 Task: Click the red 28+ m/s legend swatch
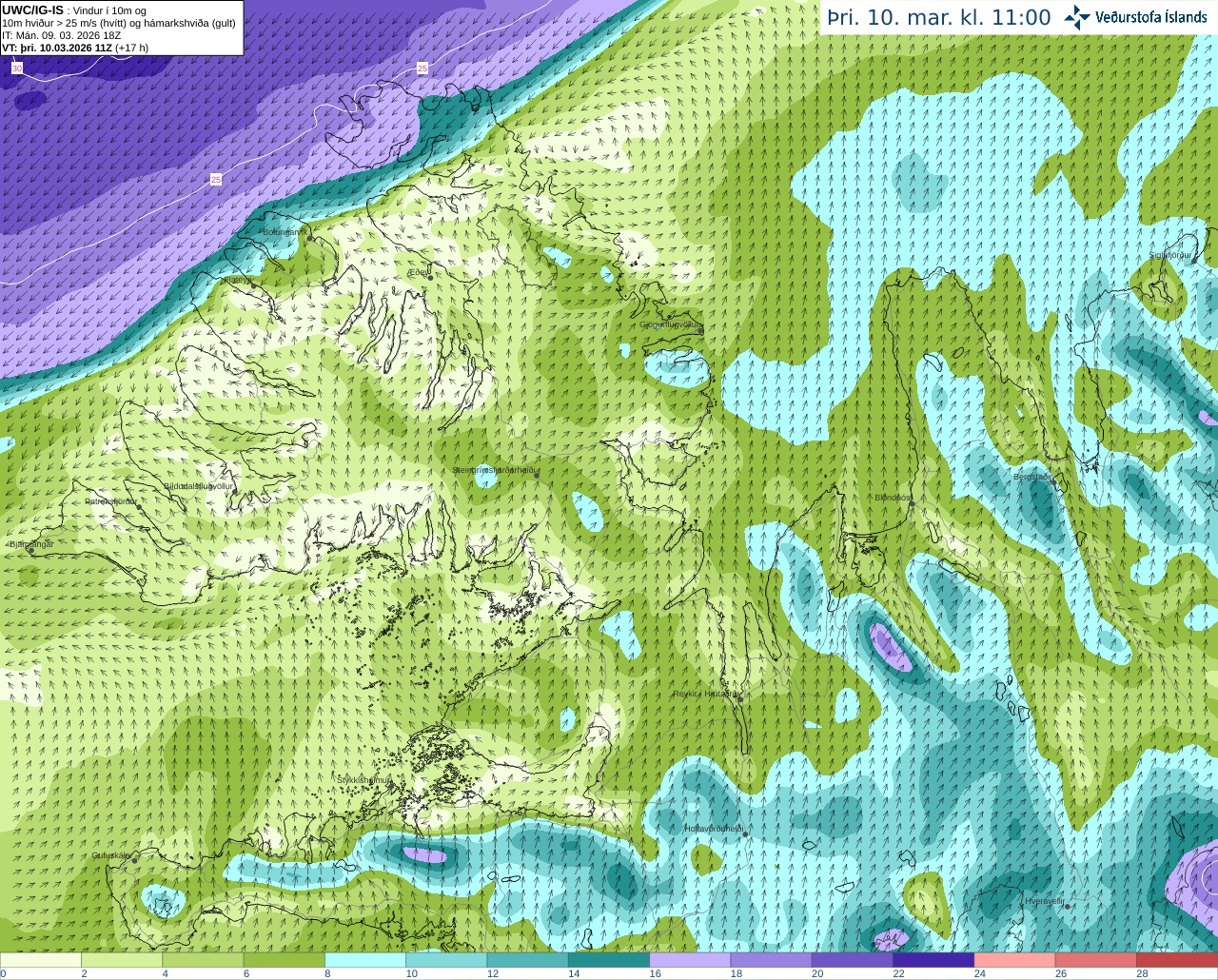(x=1177, y=960)
